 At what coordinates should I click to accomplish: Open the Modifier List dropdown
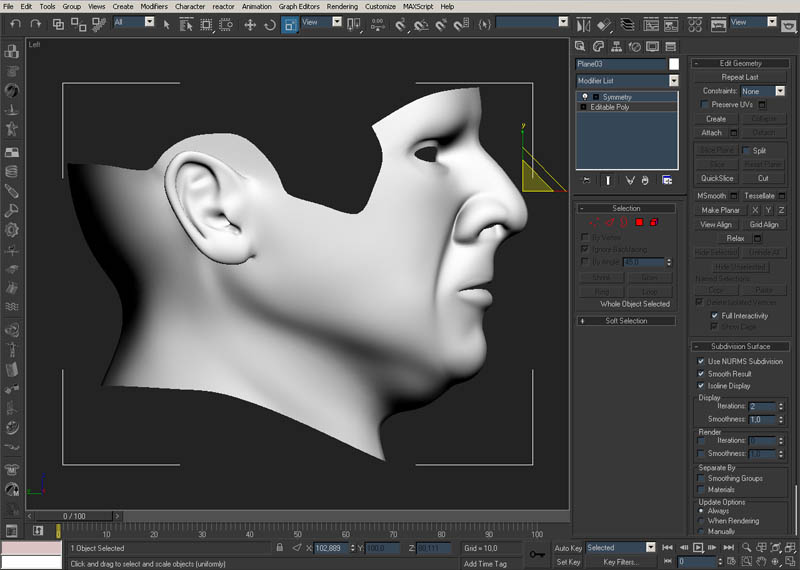(673, 80)
